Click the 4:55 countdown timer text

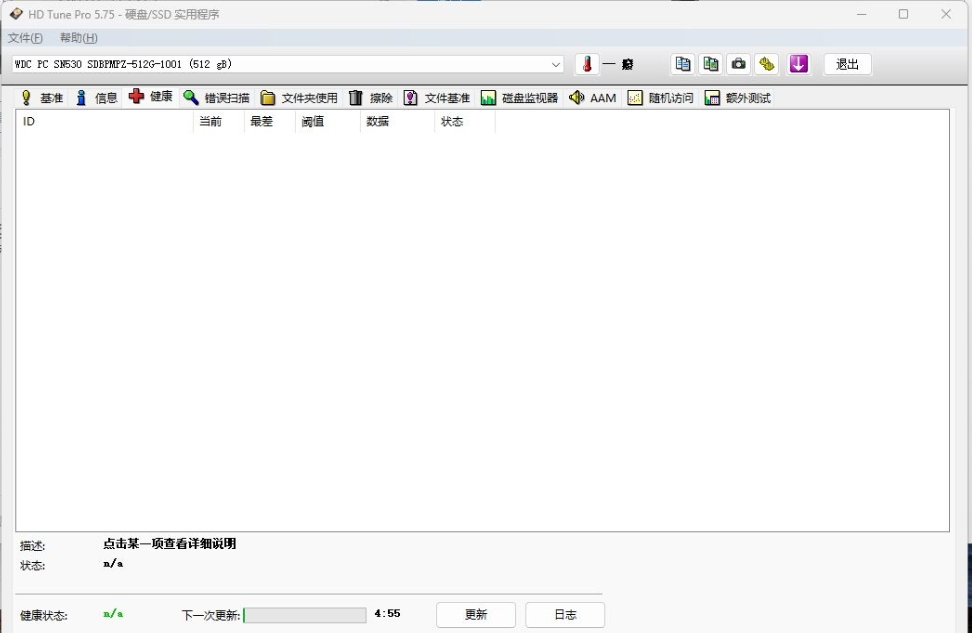click(387, 613)
